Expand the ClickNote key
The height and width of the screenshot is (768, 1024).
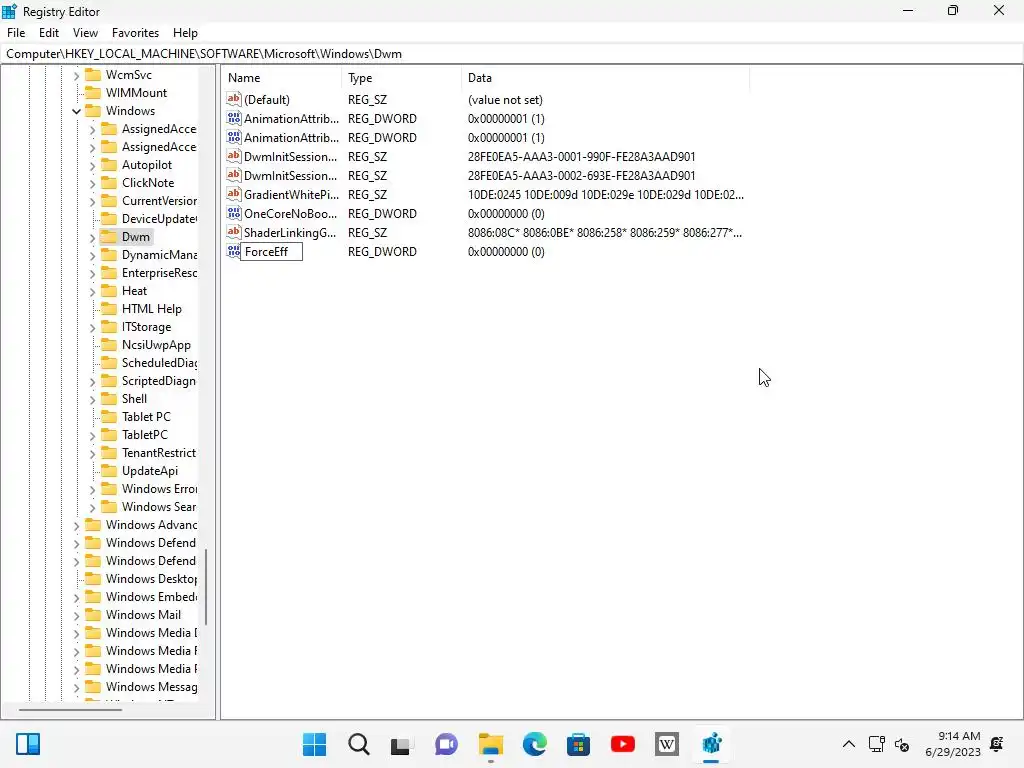pyautogui.click(x=92, y=184)
